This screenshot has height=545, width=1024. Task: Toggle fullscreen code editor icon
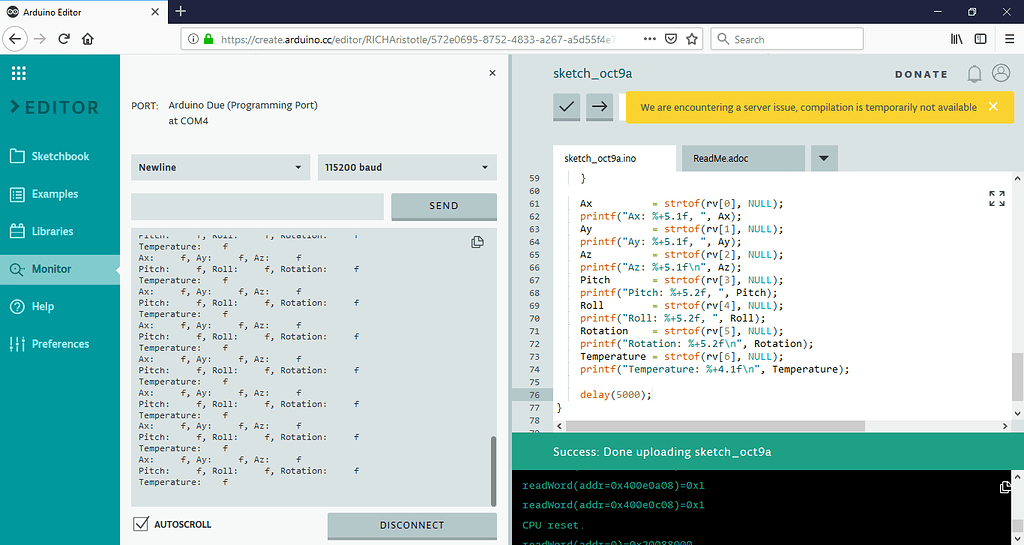pyautogui.click(x=996, y=198)
